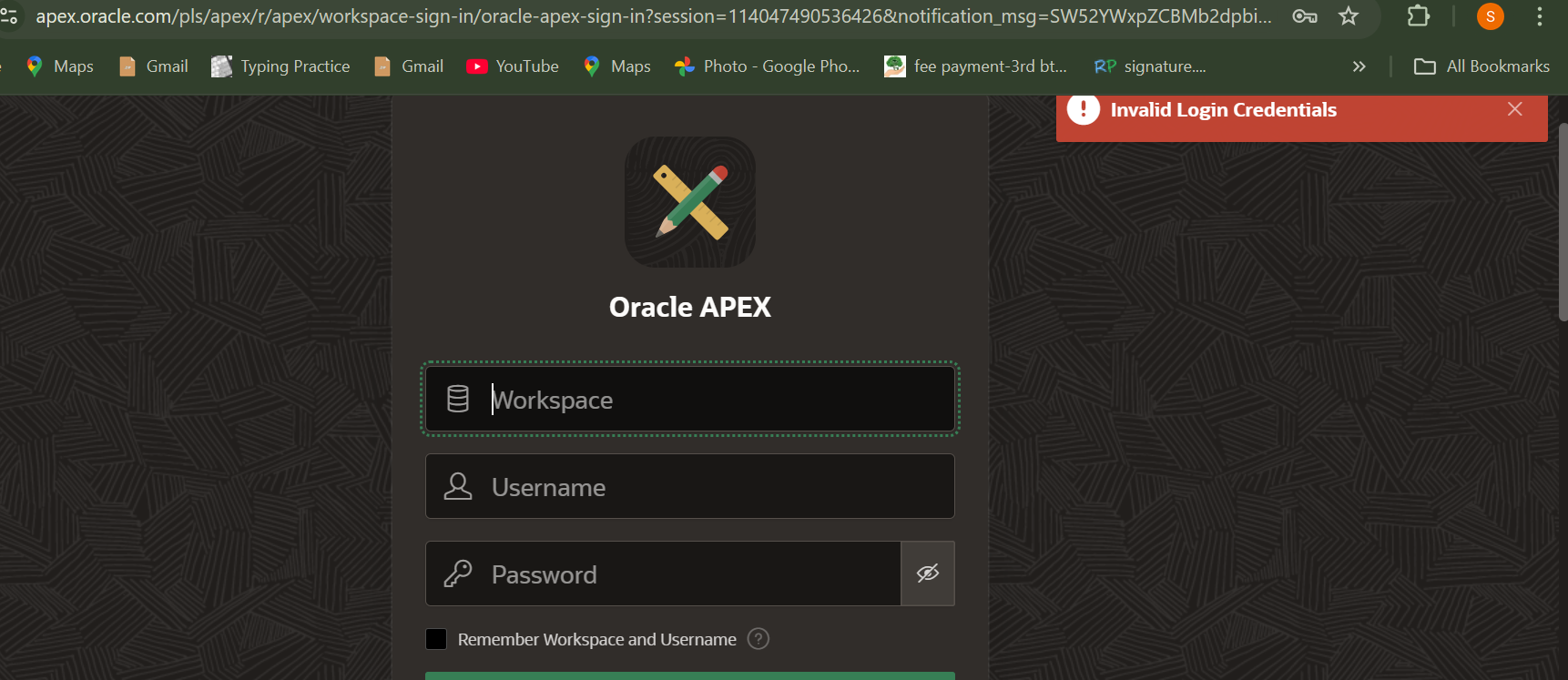Check Remember Workspace and Username checkbox

click(436, 639)
